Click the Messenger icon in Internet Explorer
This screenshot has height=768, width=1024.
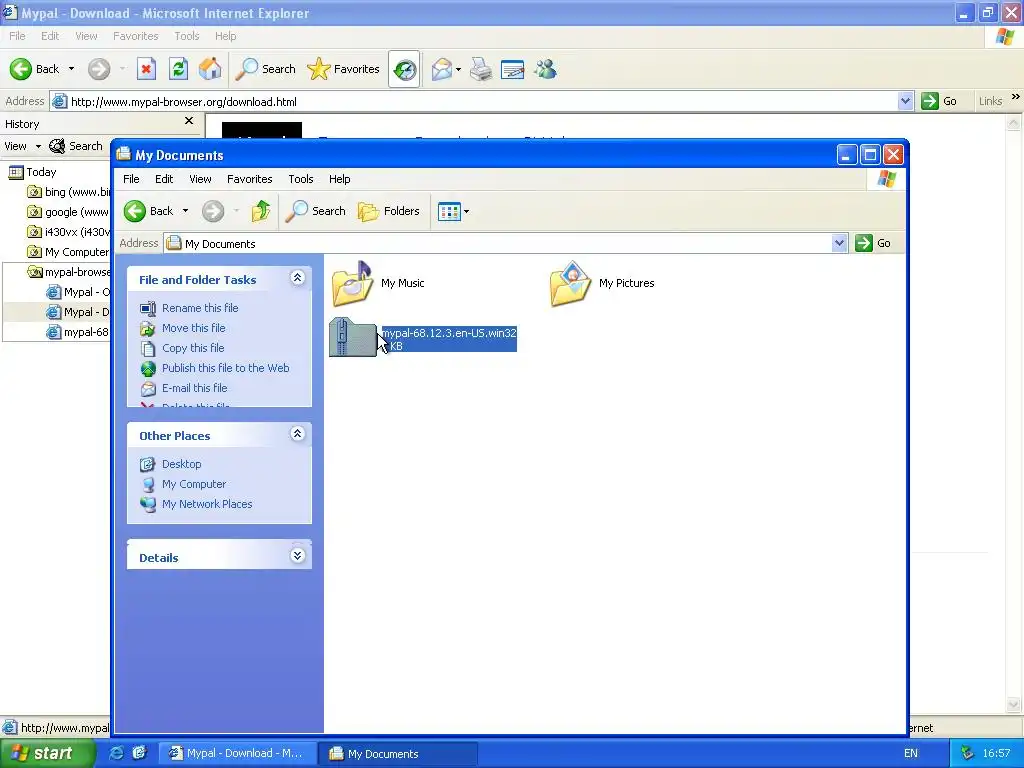[545, 69]
